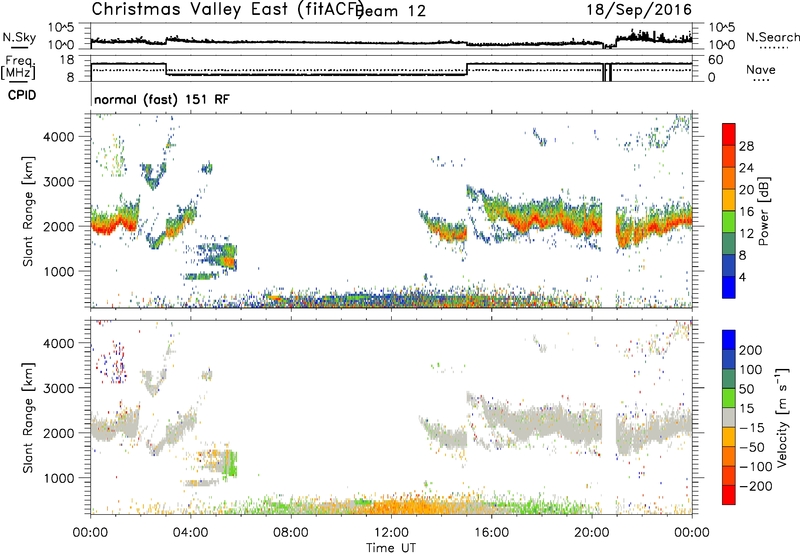Select the "normal (fast) 151 RF" text
The height and width of the screenshot is (554, 800).
(162, 99)
